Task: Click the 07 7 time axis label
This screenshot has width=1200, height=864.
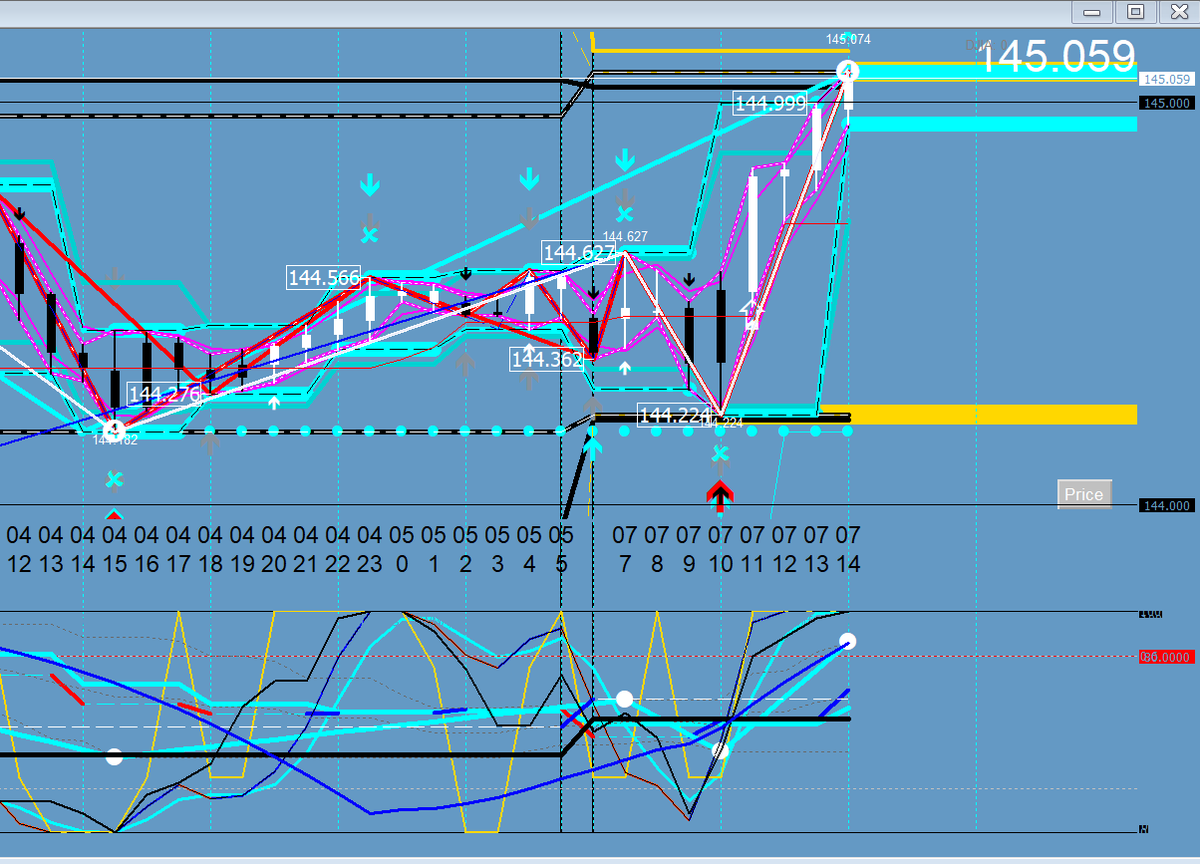Action: point(625,549)
